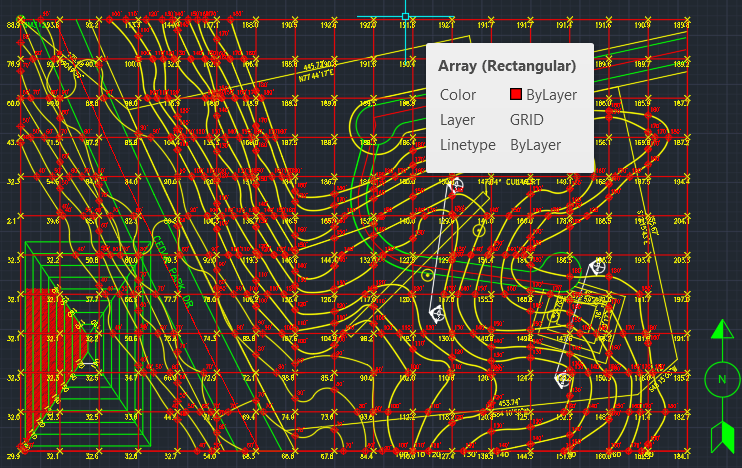The image size is (742, 468).
Task: Click the white survey marker near 193.4
Action: coord(599,266)
